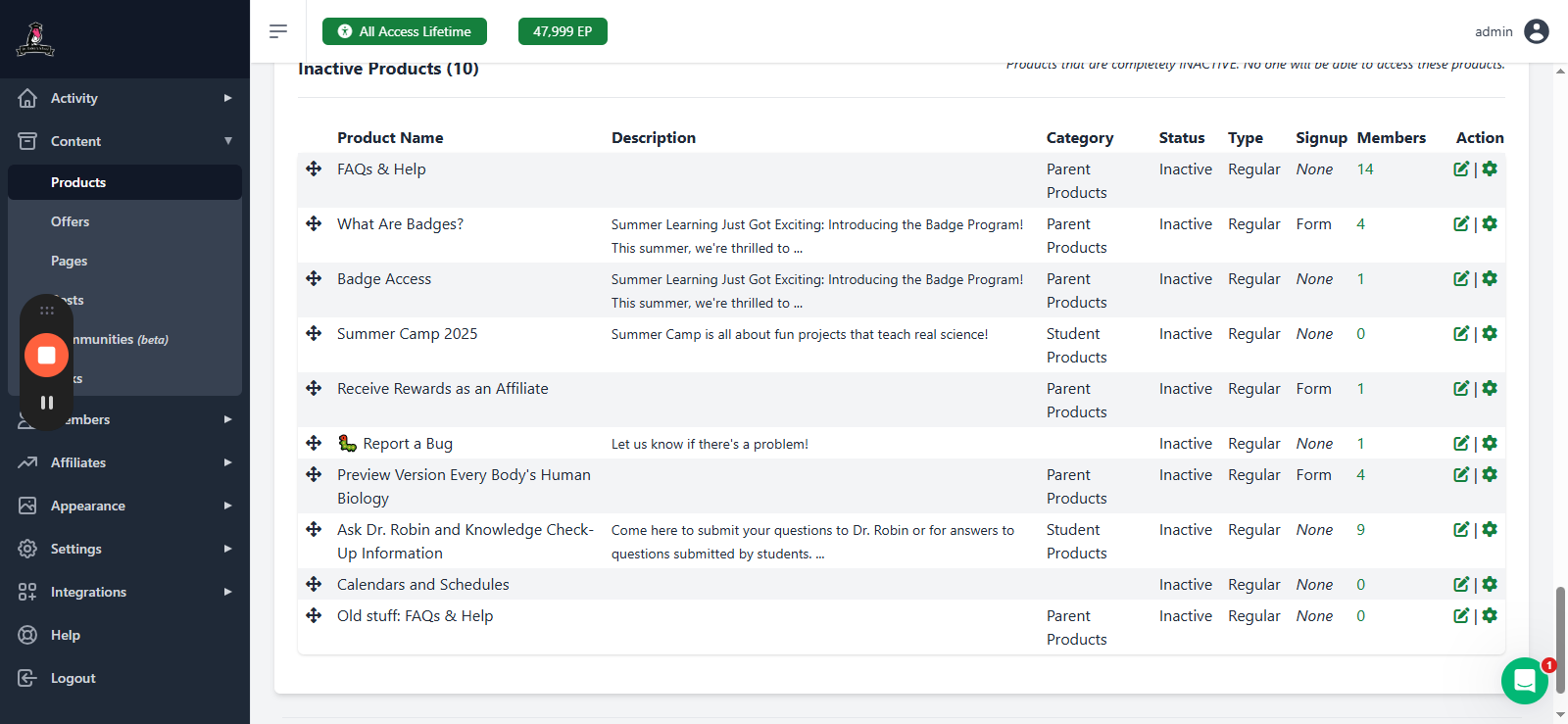Edit the Report a Bug product
Image resolution: width=1568 pixels, height=724 pixels.
[1460, 444]
